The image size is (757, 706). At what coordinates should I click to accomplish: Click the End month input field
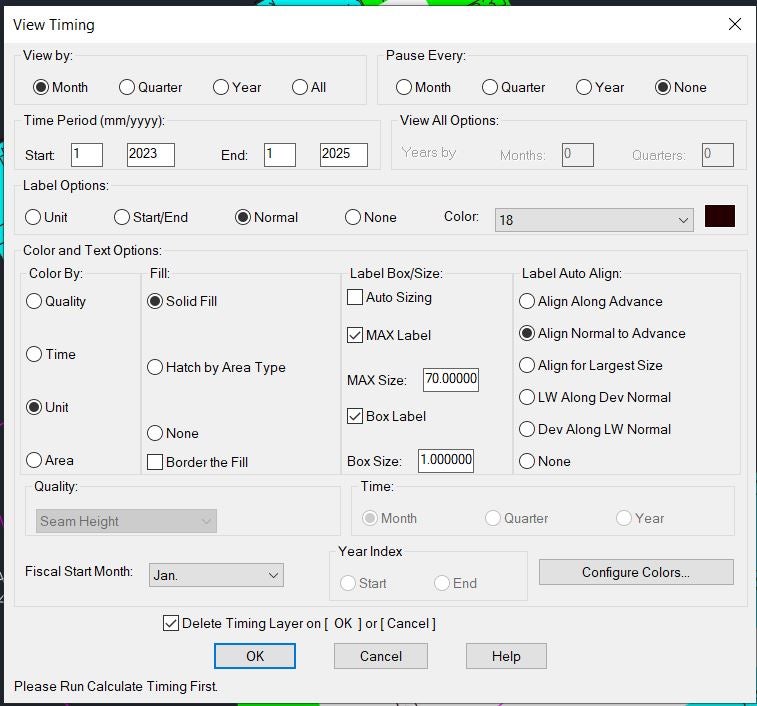tap(280, 155)
